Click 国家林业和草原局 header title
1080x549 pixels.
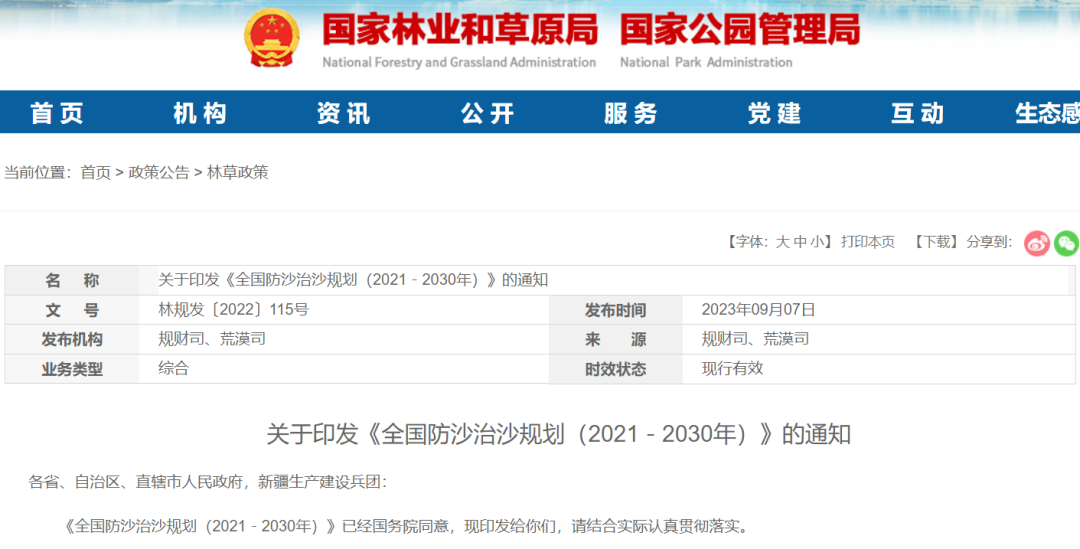pos(460,30)
